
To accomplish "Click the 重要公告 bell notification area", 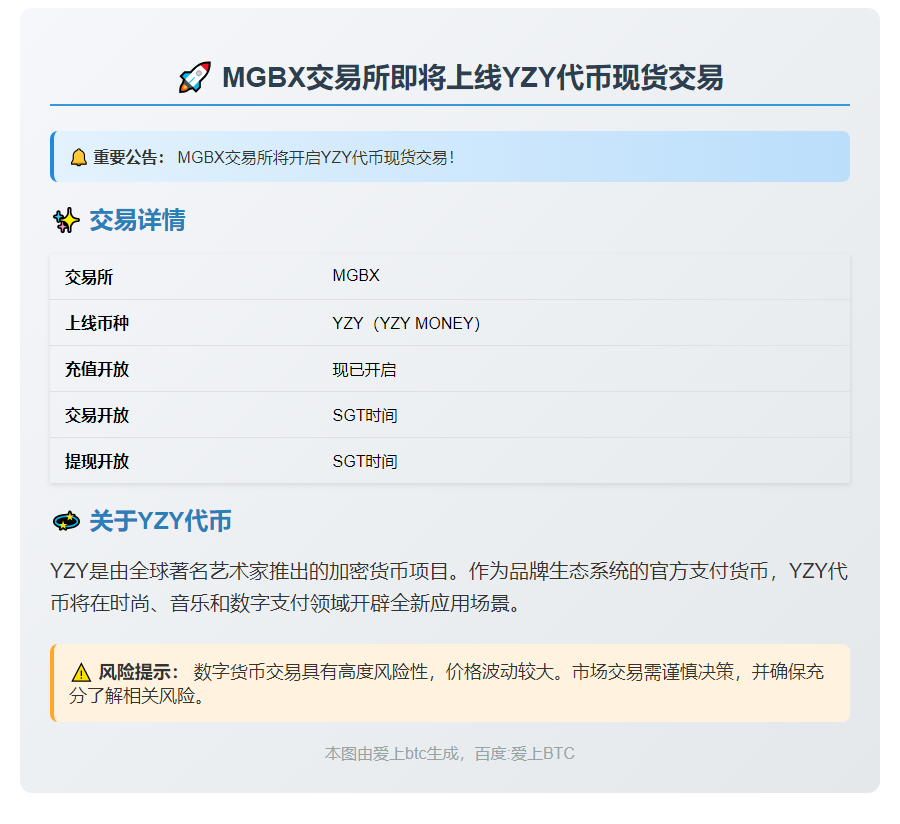I will (122, 156).
